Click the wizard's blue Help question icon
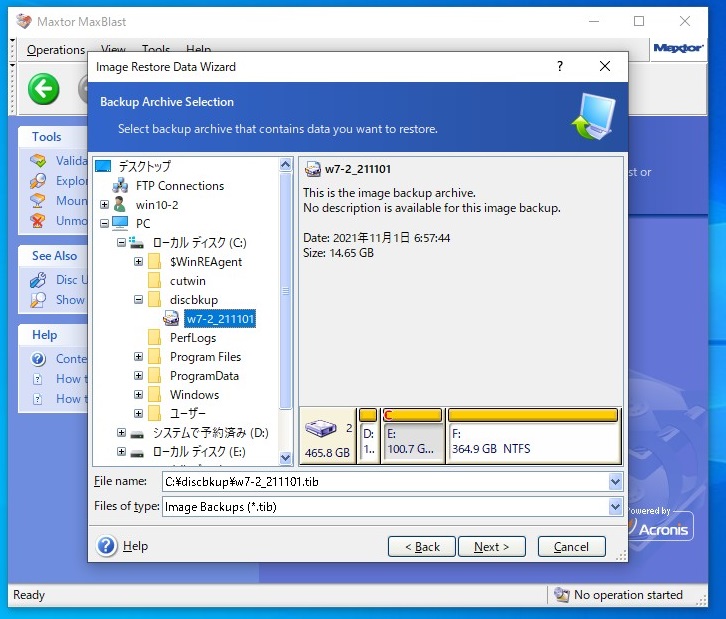726x619 pixels. point(106,546)
